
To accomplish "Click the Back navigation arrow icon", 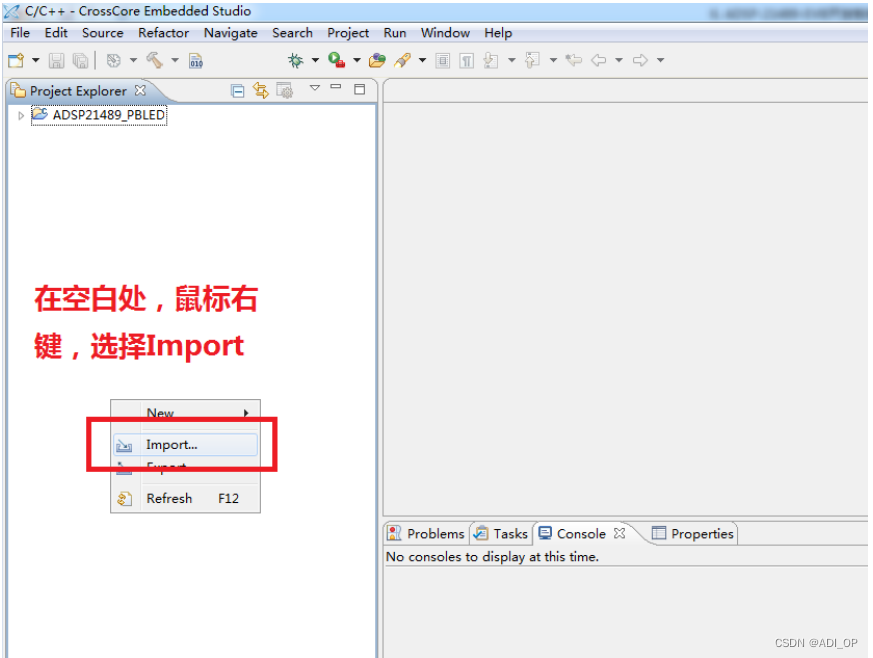I will click(599, 60).
